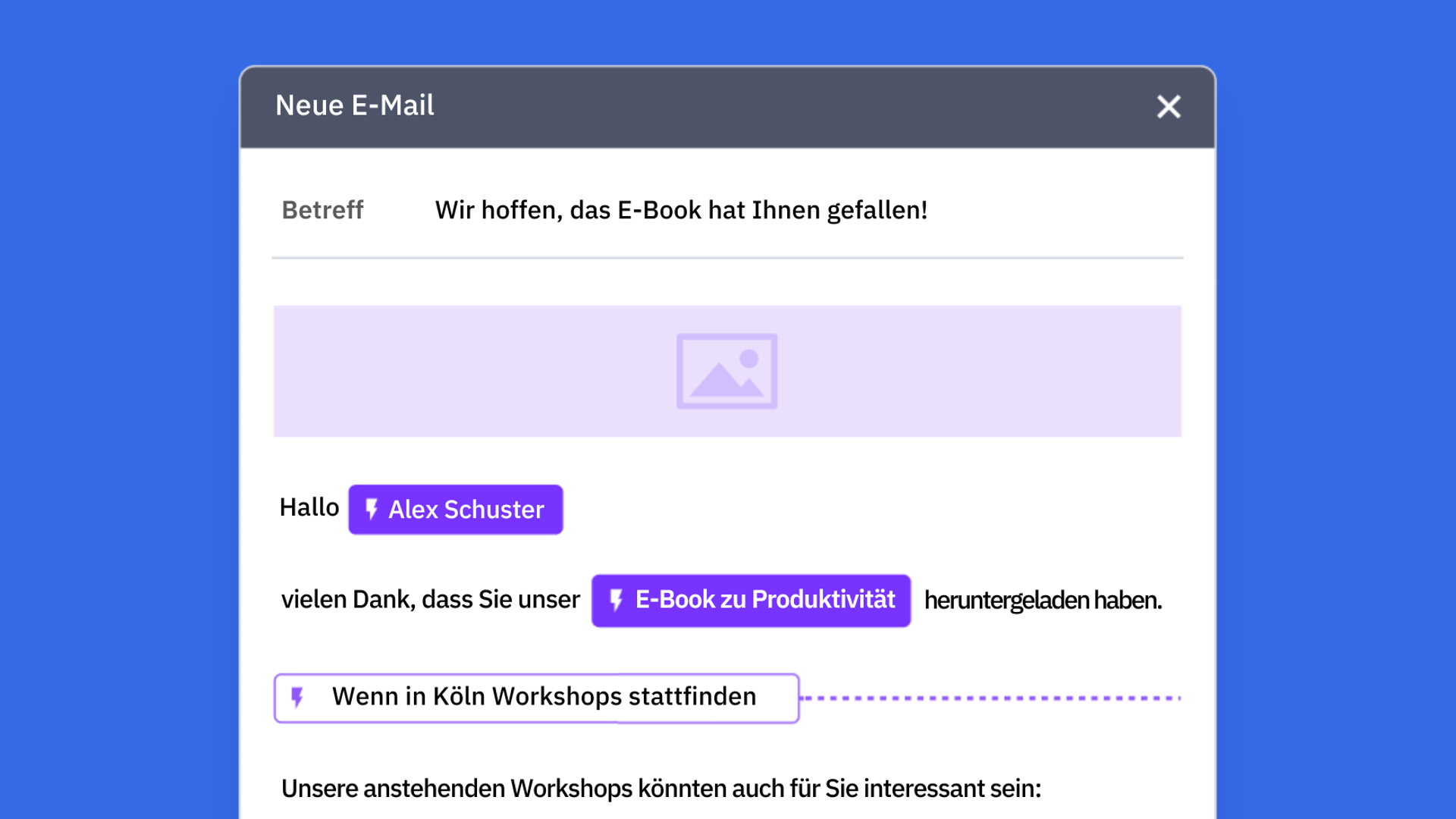Click the dotted purple condition divider line
The image size is (1456, 819).
990,698
